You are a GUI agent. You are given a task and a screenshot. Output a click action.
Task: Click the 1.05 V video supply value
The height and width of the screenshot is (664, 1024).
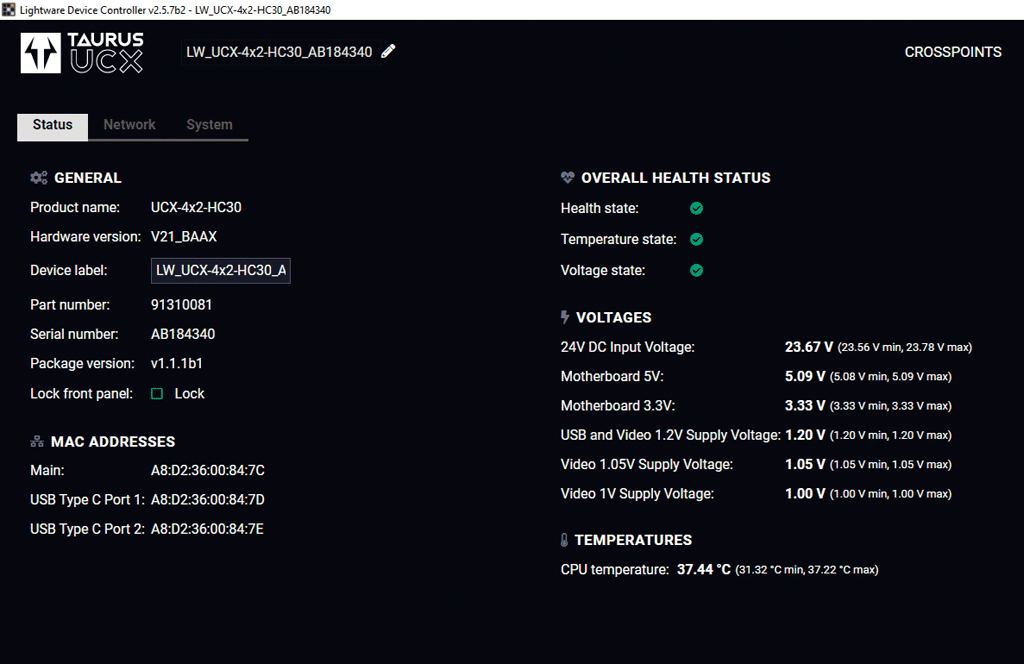pyautogui.click(x=805, y=464)
